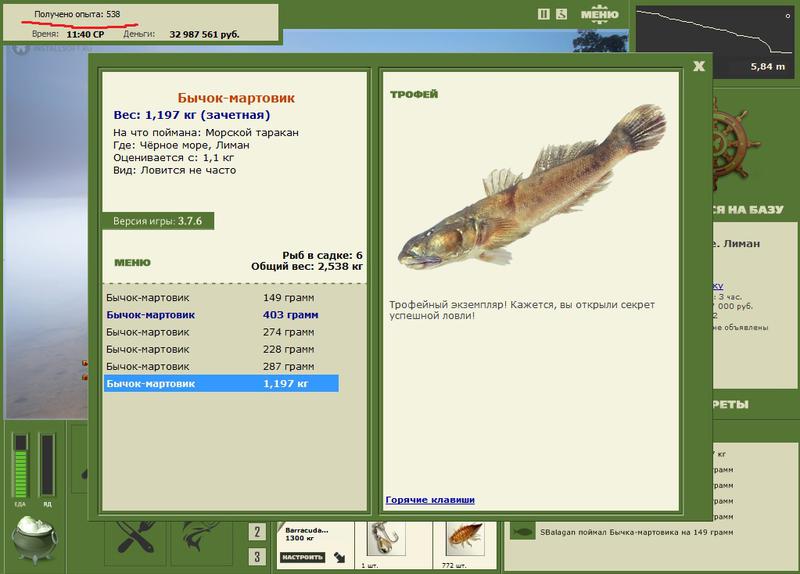The image size is (800, 574).
Task: Click the game time 11:40 СР
Action: [x=85, y=35]
